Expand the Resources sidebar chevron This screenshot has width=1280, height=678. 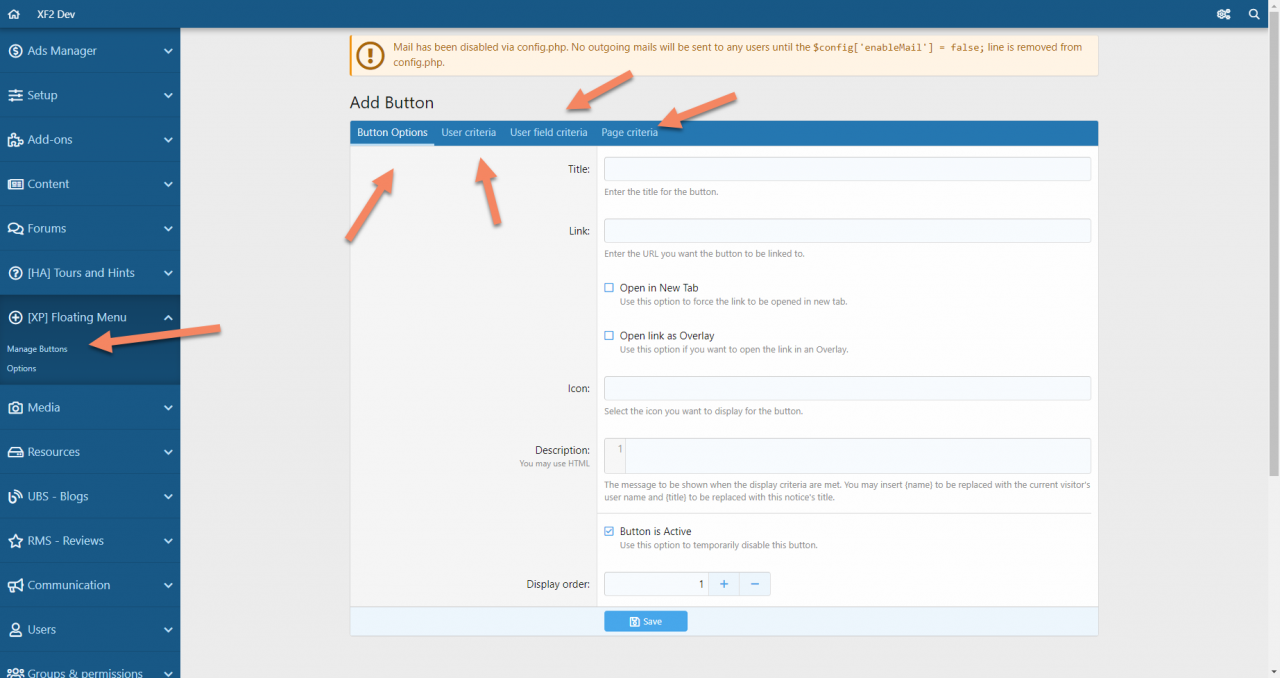click(x=168, y=452)
